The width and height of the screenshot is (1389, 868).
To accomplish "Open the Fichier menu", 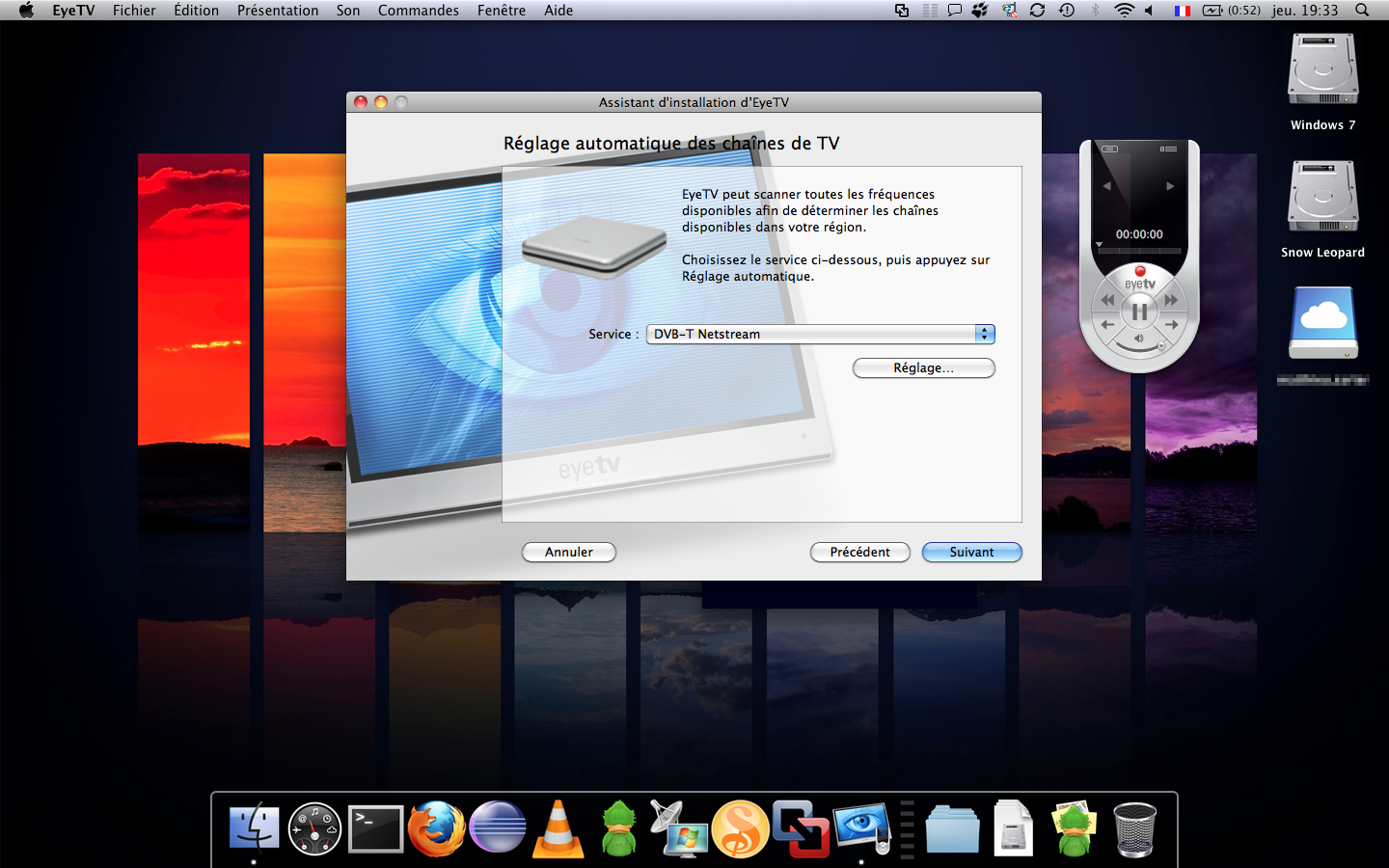I will click(x=134, y=10).
